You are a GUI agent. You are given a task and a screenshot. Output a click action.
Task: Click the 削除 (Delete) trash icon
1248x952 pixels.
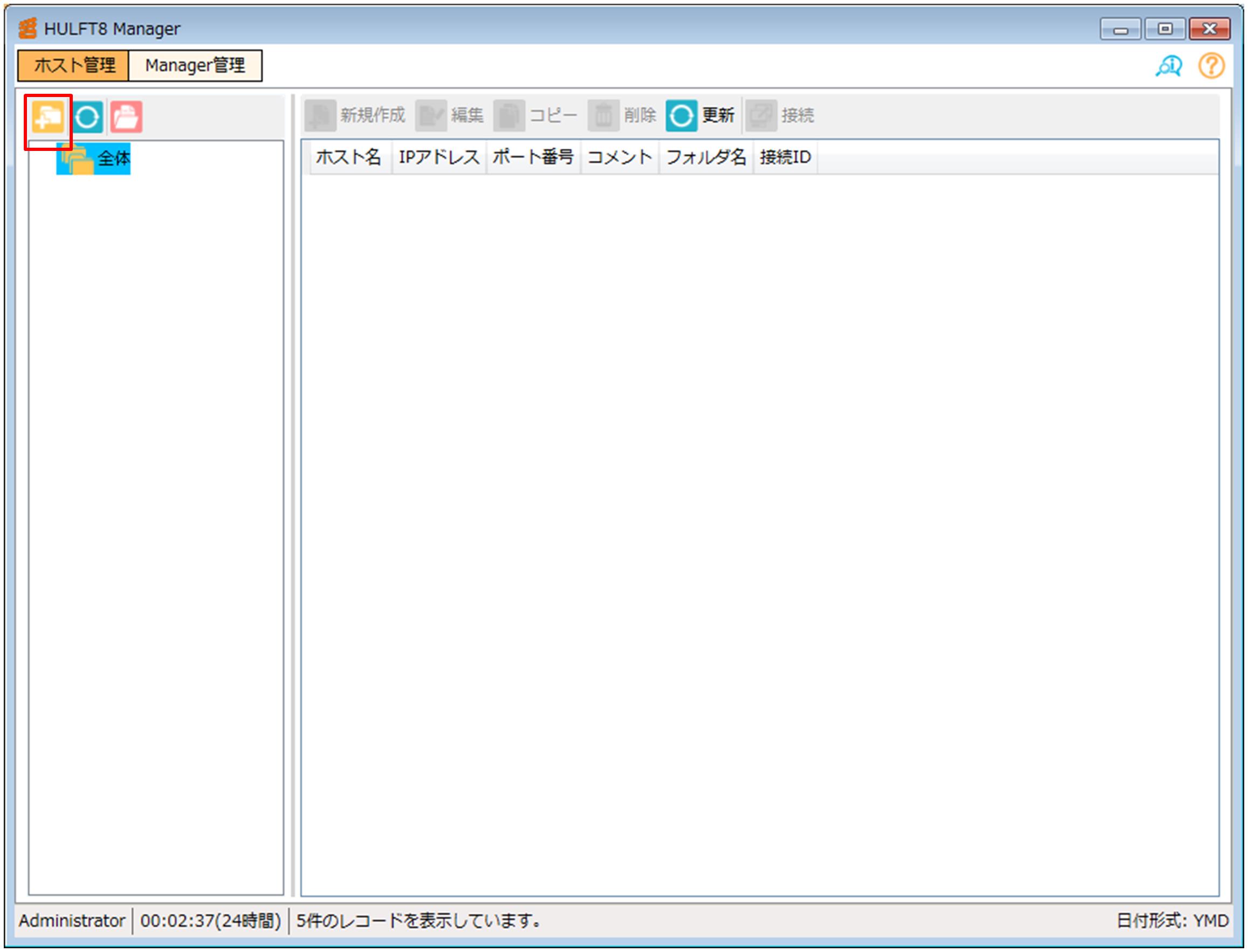pos(604,115)
